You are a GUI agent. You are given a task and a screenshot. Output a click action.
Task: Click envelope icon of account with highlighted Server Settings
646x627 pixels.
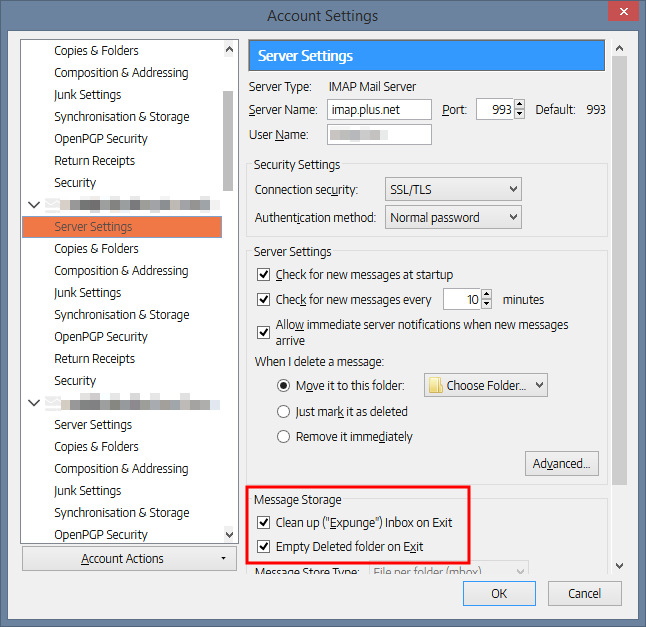point(52,204)
